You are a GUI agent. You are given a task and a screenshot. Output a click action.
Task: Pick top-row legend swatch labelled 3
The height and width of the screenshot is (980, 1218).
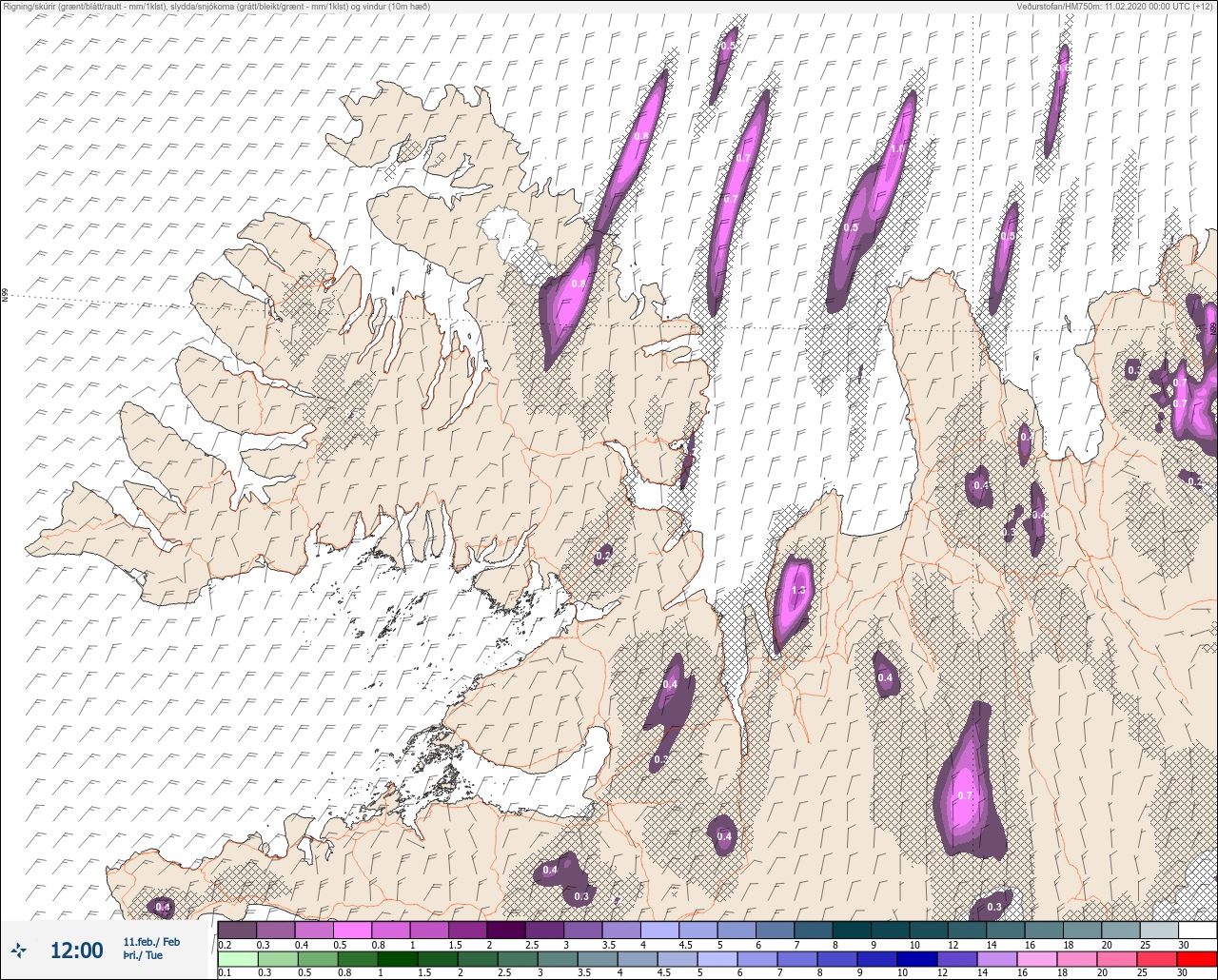pos(582,930)
